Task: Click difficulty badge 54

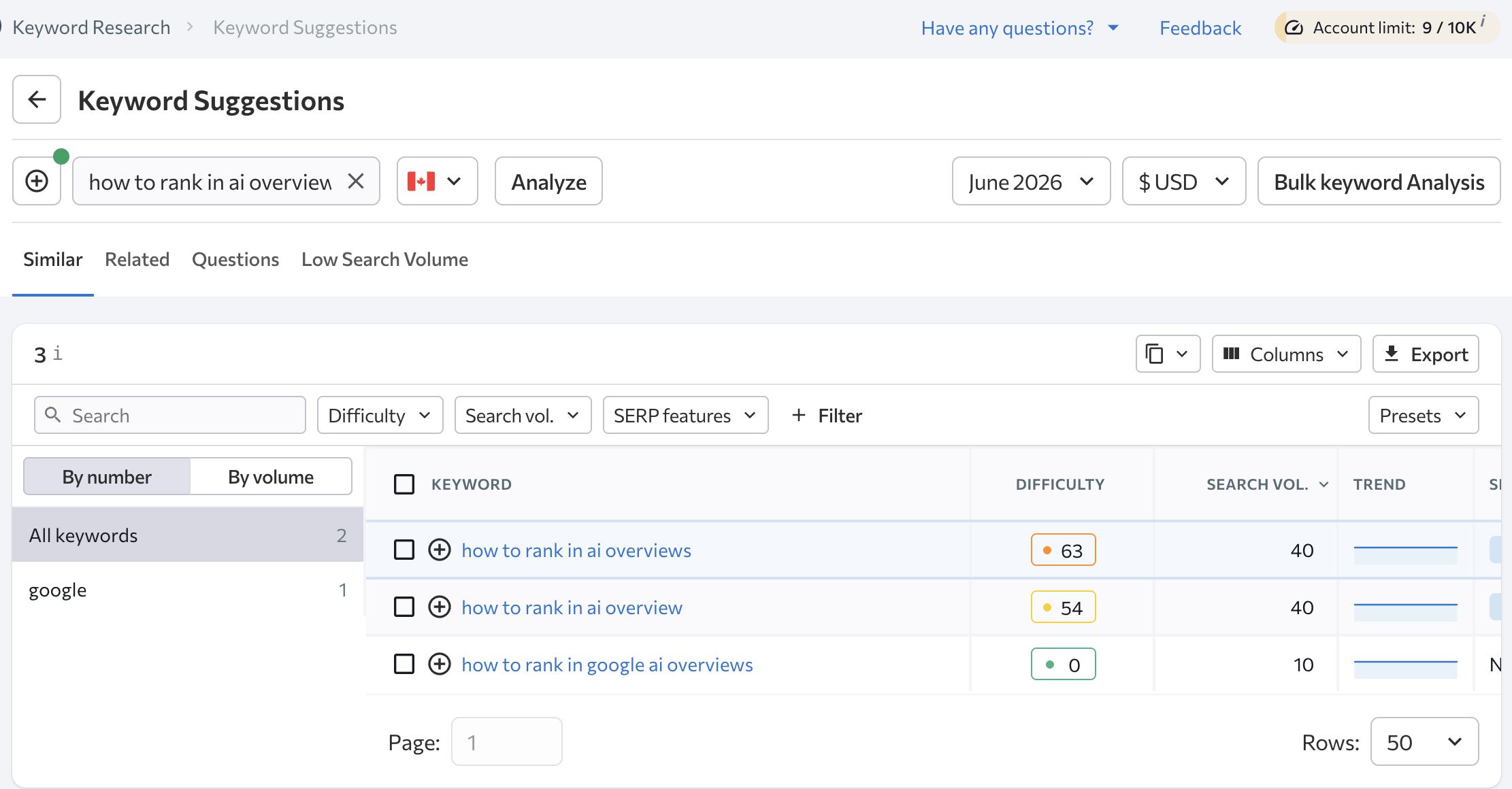Action: point(1063,607)
